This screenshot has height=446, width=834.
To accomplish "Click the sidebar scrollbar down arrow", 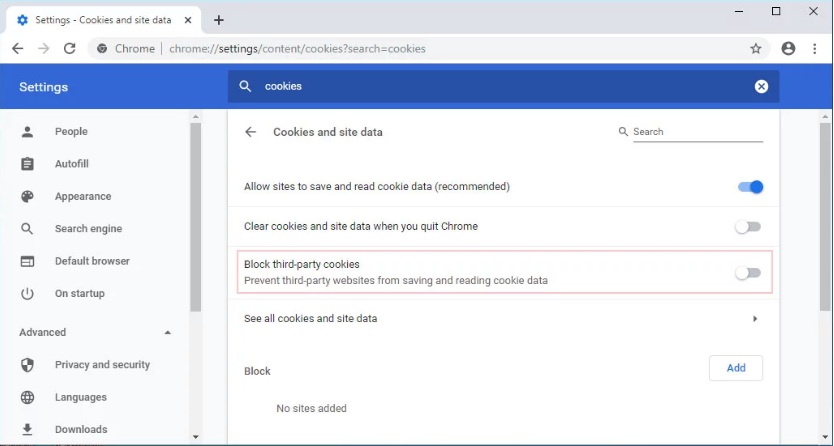I will tap(195, 437).
